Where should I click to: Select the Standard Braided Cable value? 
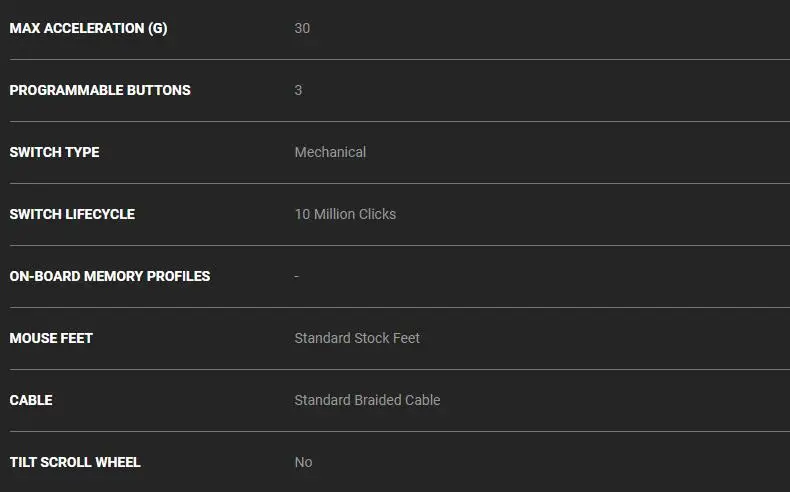coord(367,400)
